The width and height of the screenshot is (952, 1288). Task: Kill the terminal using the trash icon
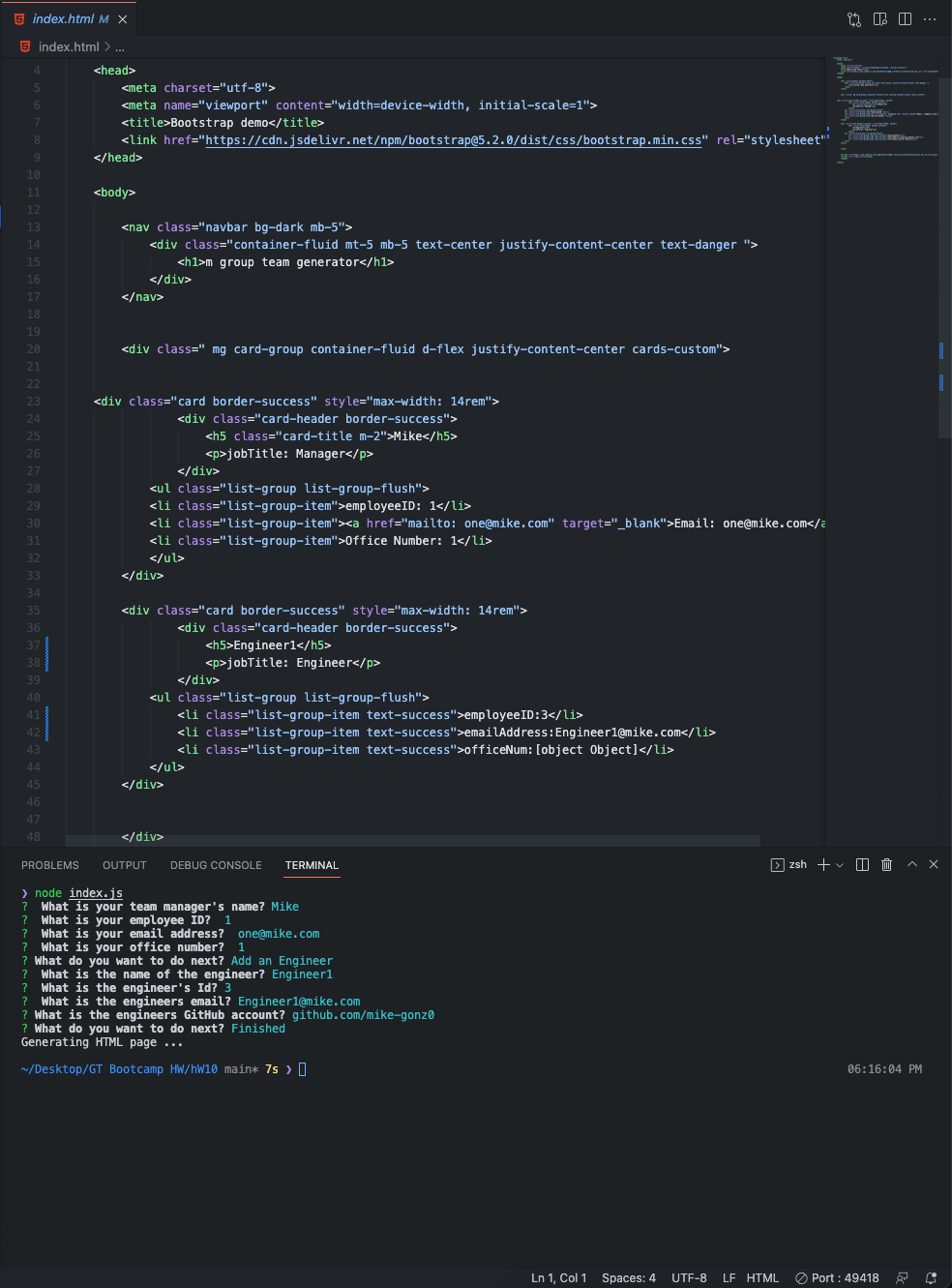(x=886, y=864)
